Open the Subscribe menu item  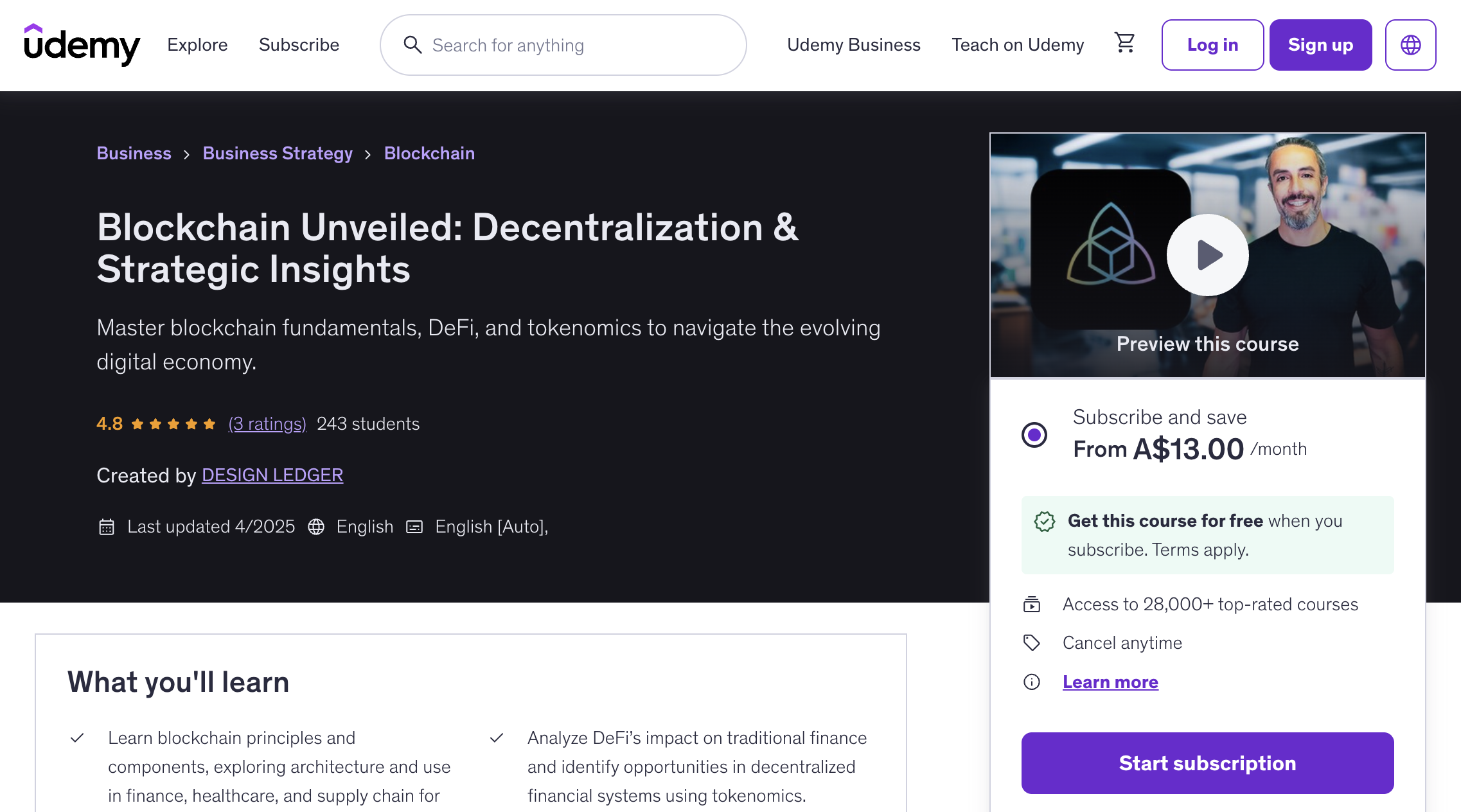[299, 45]
